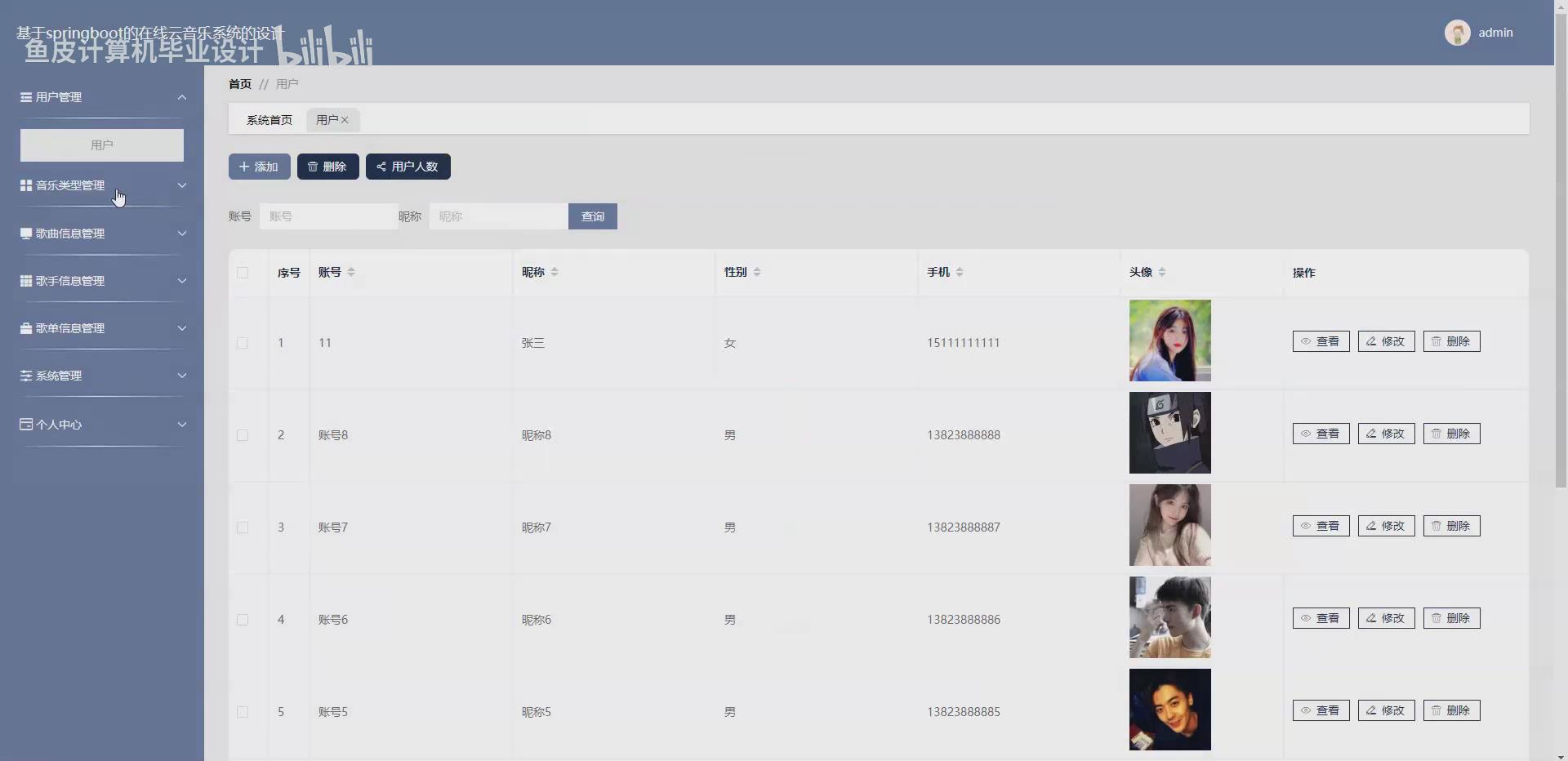
Task: Click trash icon for 昵称6 row
Action: pos(1437,618)
